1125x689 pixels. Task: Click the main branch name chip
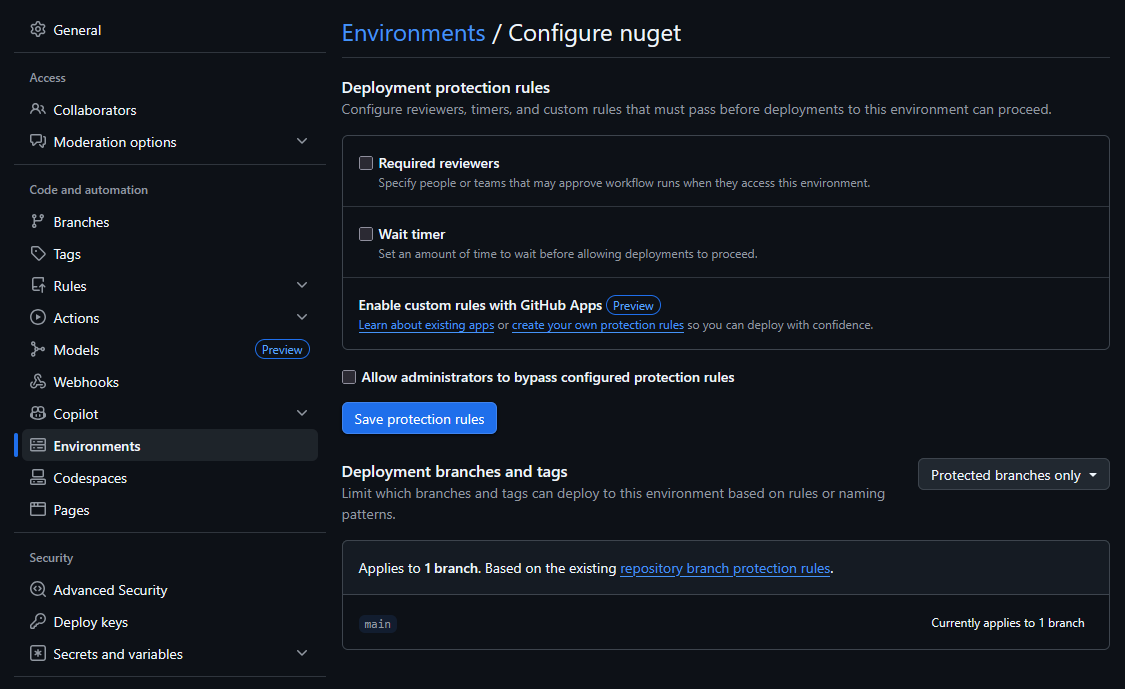click(377, 623)
